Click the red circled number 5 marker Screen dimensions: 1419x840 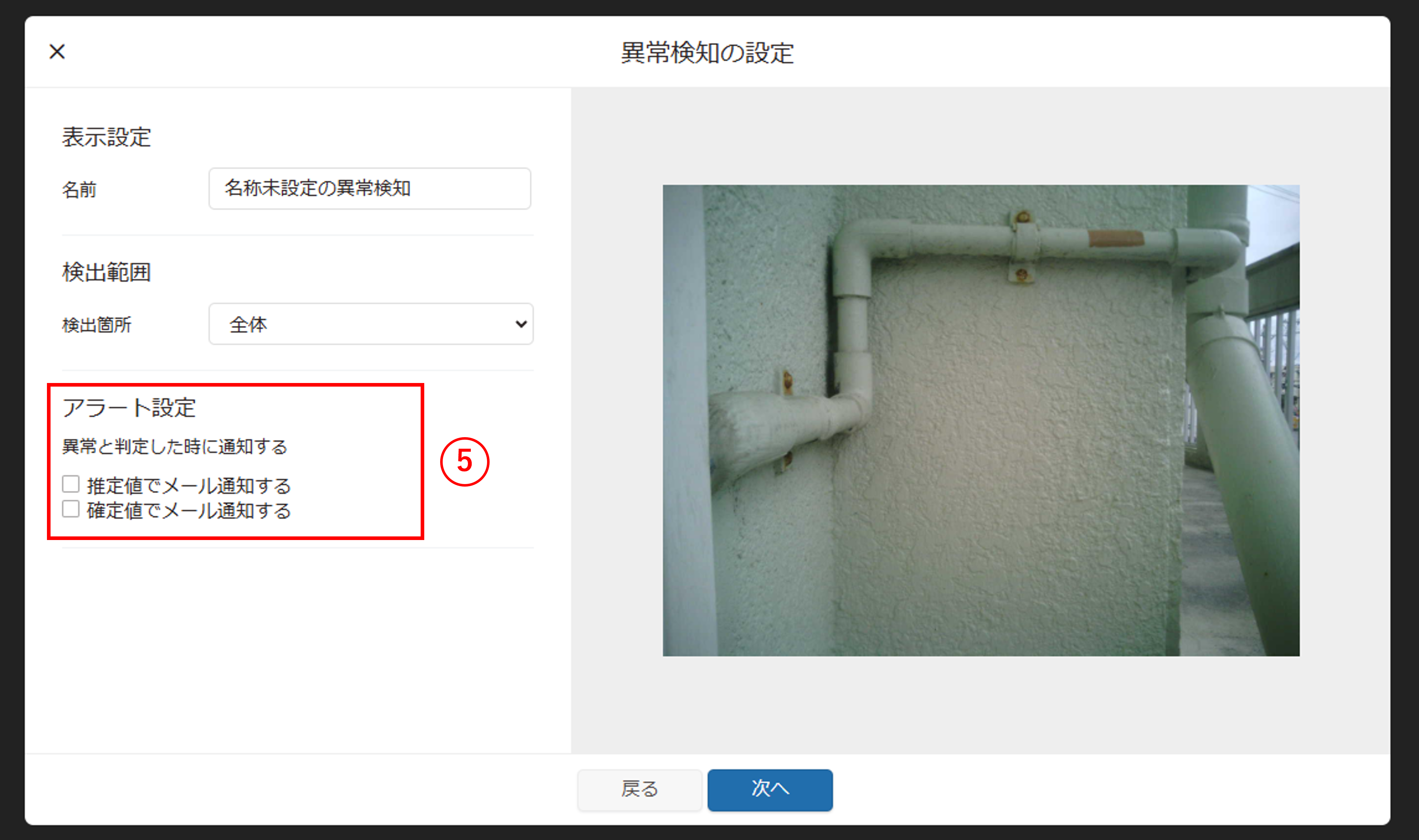tap(465, 461)
